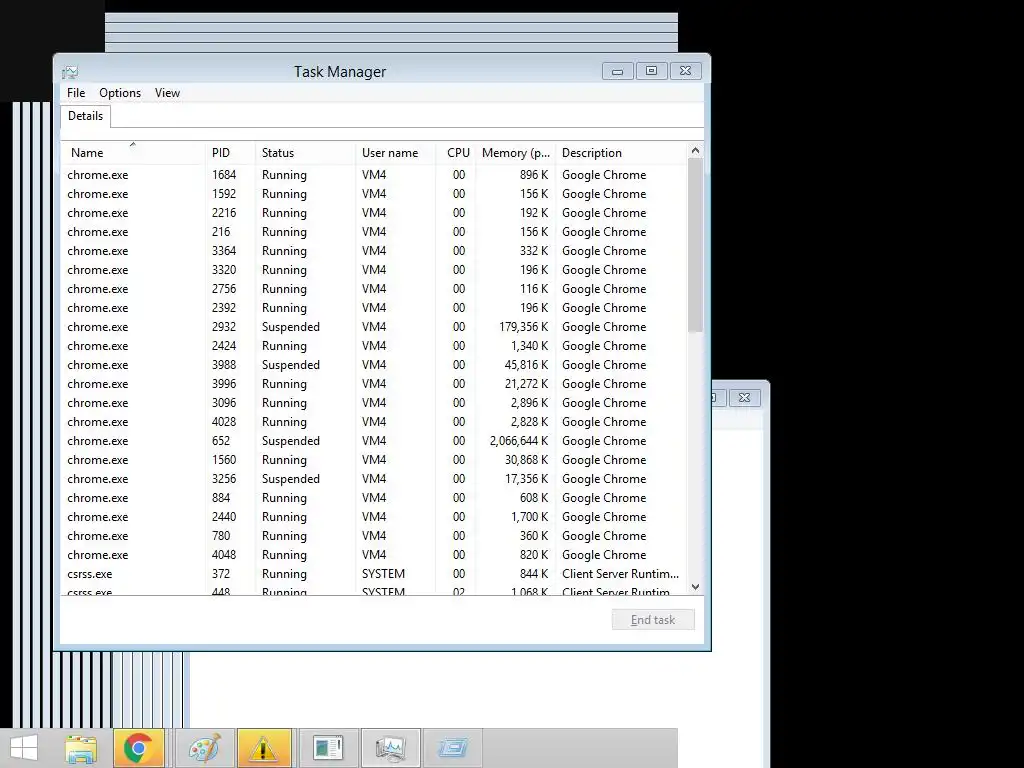Select the process with PID 2392
The image size is (1024, 768).
[374, 308]
